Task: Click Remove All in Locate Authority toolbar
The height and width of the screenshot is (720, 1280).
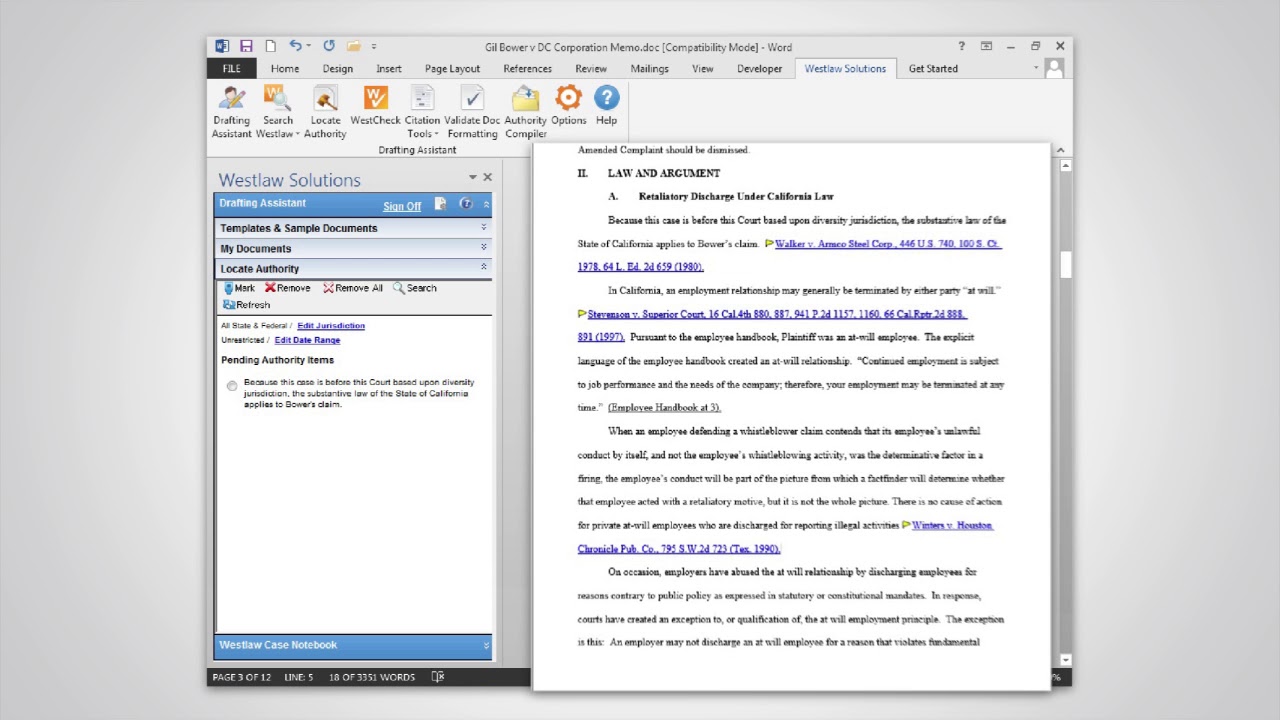Action: click(x=352, y=288)
